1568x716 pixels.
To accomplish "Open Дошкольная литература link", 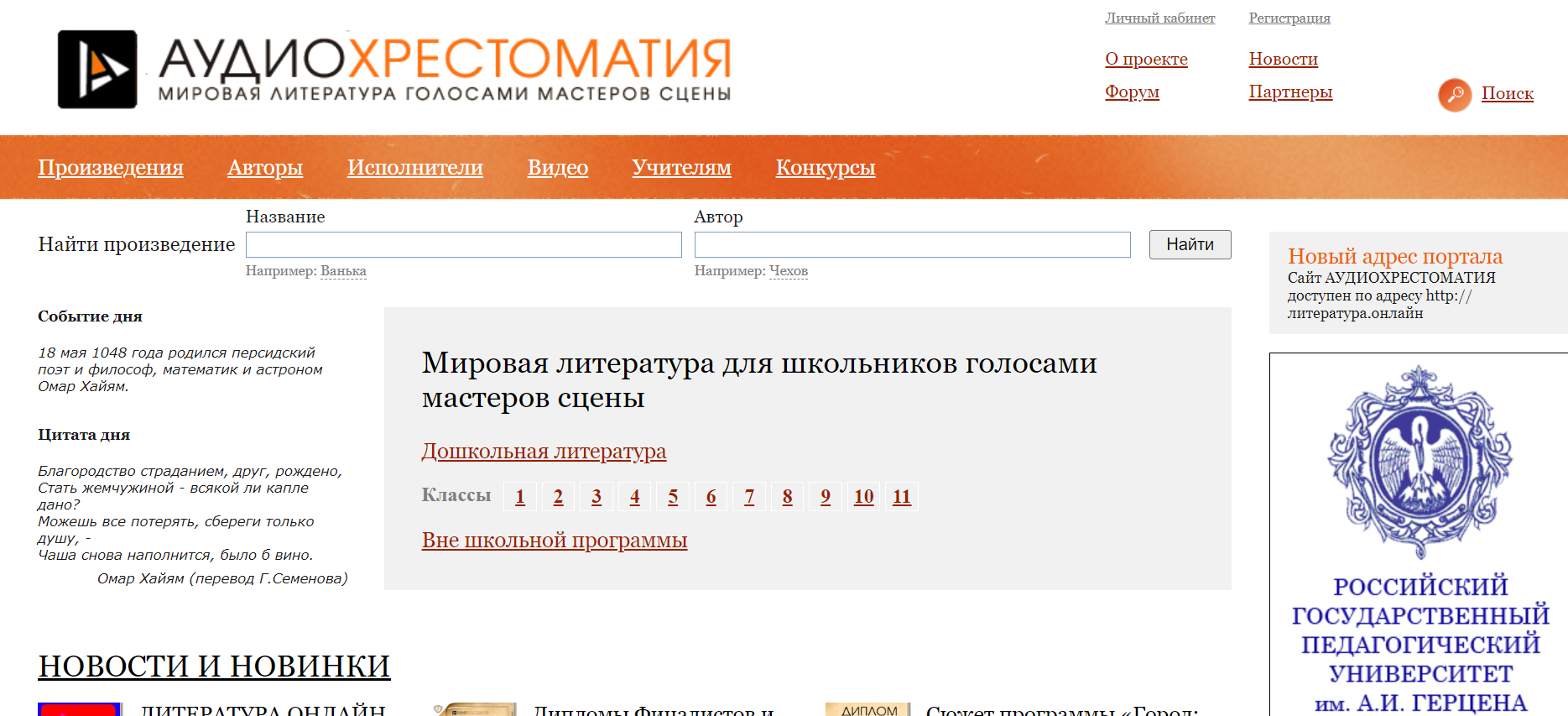I will pos(544,452).
